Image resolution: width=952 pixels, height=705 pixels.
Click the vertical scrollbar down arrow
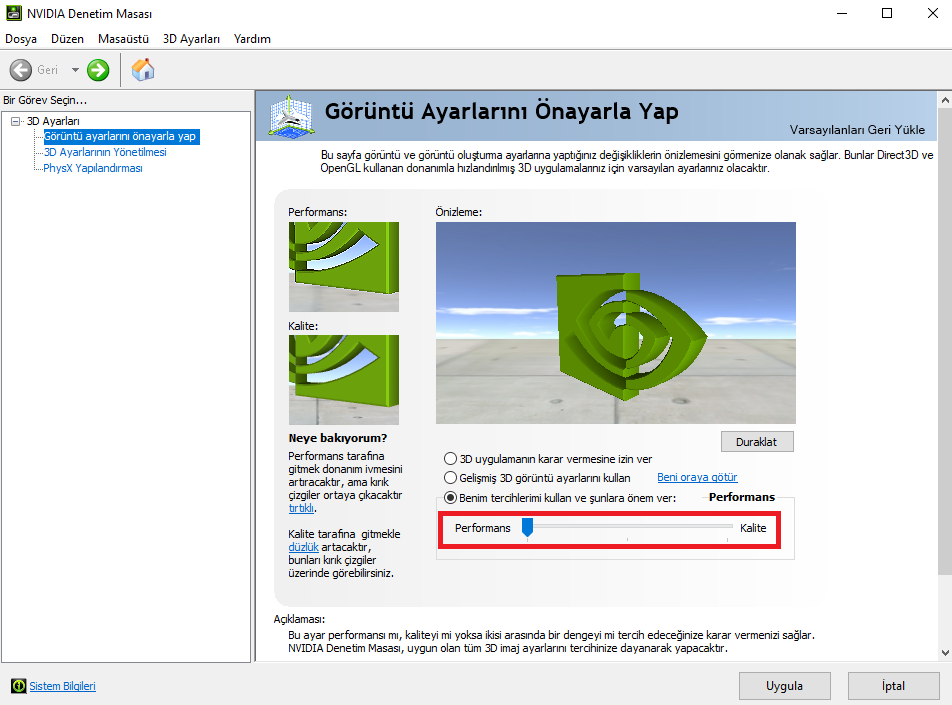coord(945,653)
